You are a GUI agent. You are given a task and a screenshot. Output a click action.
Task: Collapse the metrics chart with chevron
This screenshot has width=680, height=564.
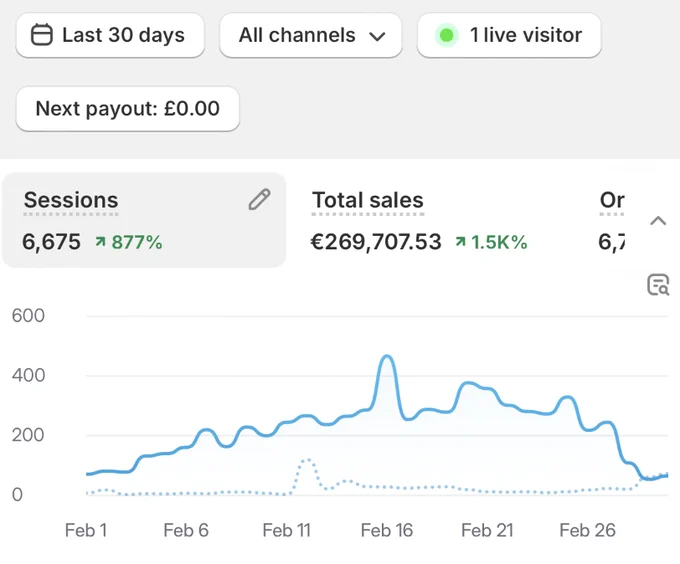(658, 221)
